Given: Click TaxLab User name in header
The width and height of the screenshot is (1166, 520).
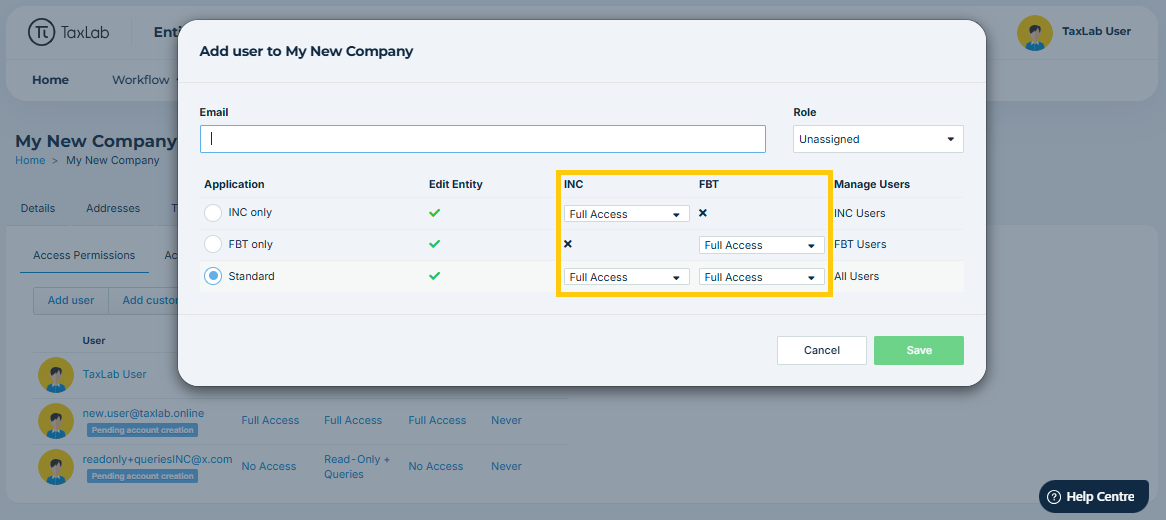Looking at the screenshot, I should click(1096, 31).
